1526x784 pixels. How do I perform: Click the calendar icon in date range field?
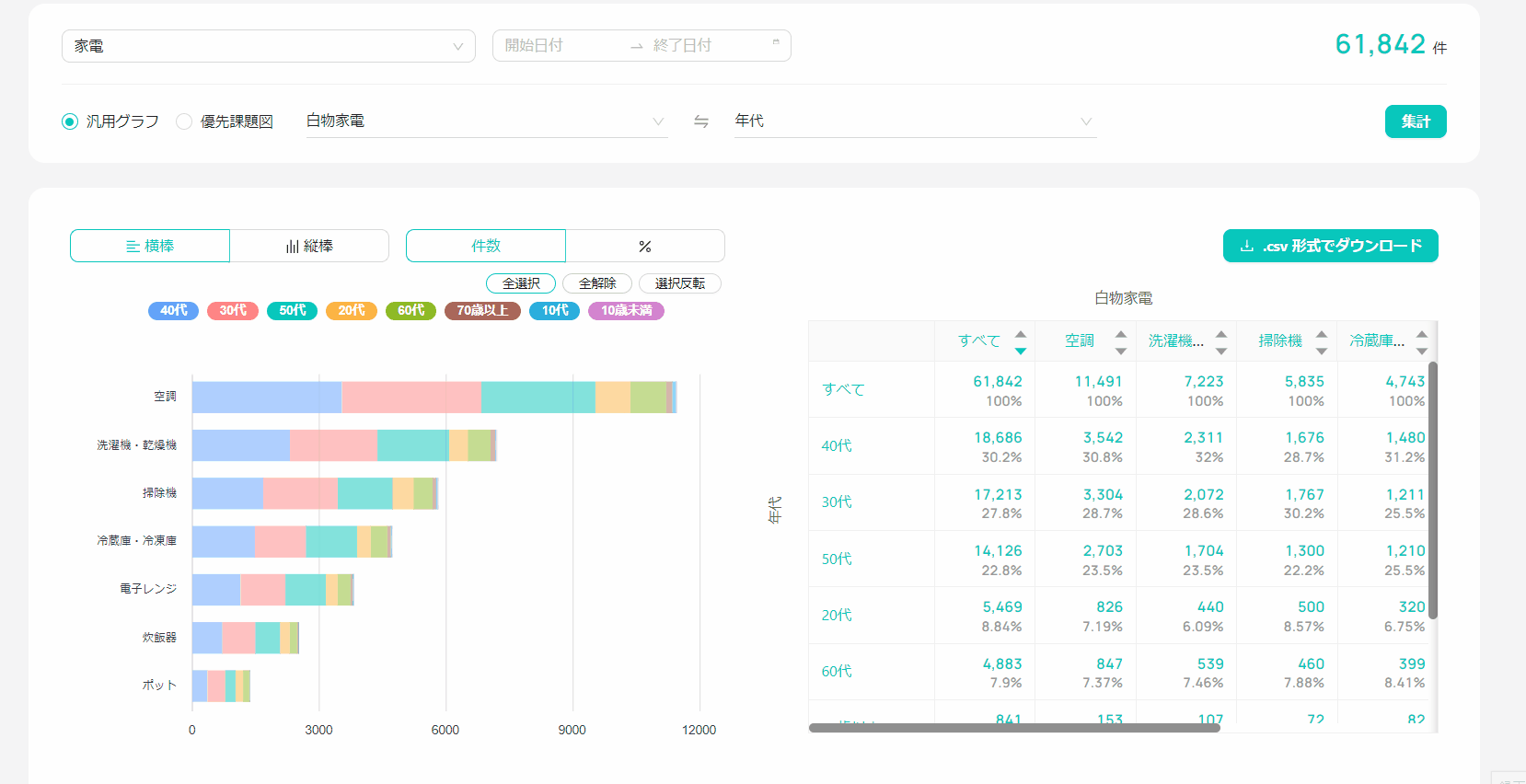tap(775, 43)
